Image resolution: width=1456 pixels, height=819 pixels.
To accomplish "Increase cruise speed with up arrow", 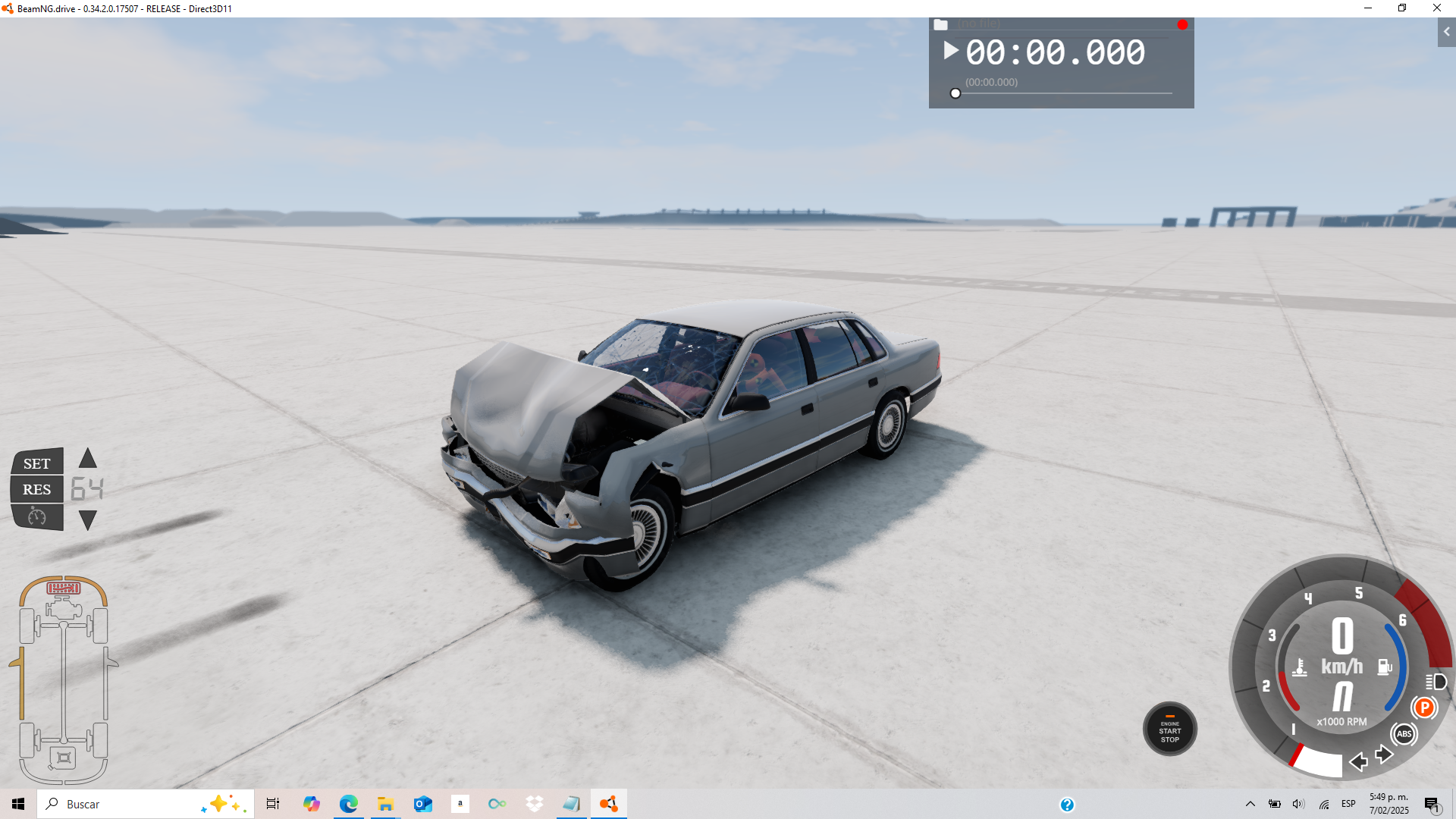I will [88, 458].
